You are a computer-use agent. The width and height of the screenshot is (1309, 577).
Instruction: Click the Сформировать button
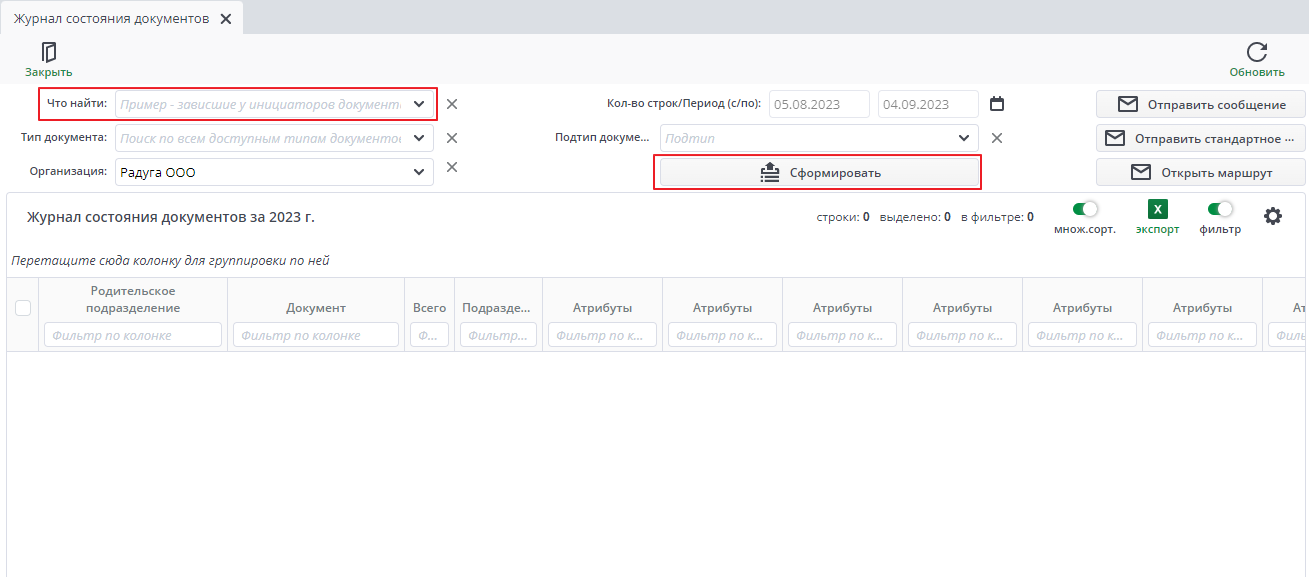point(819,173)
